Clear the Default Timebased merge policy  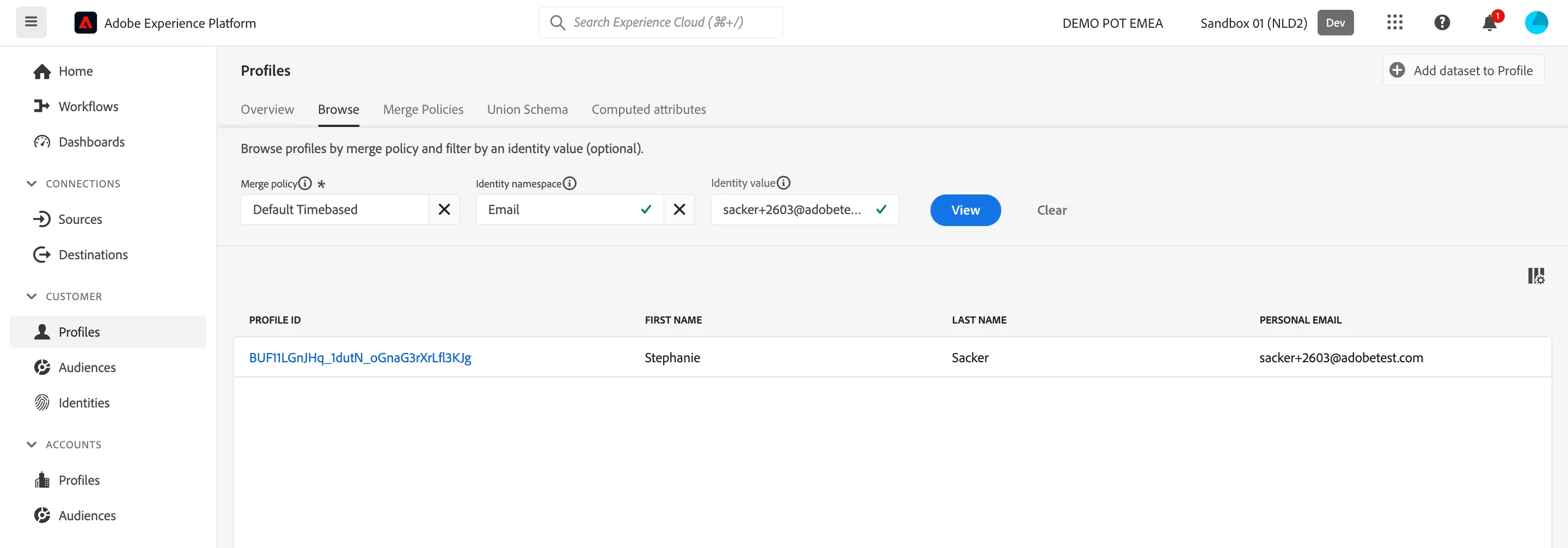point(444,210)
